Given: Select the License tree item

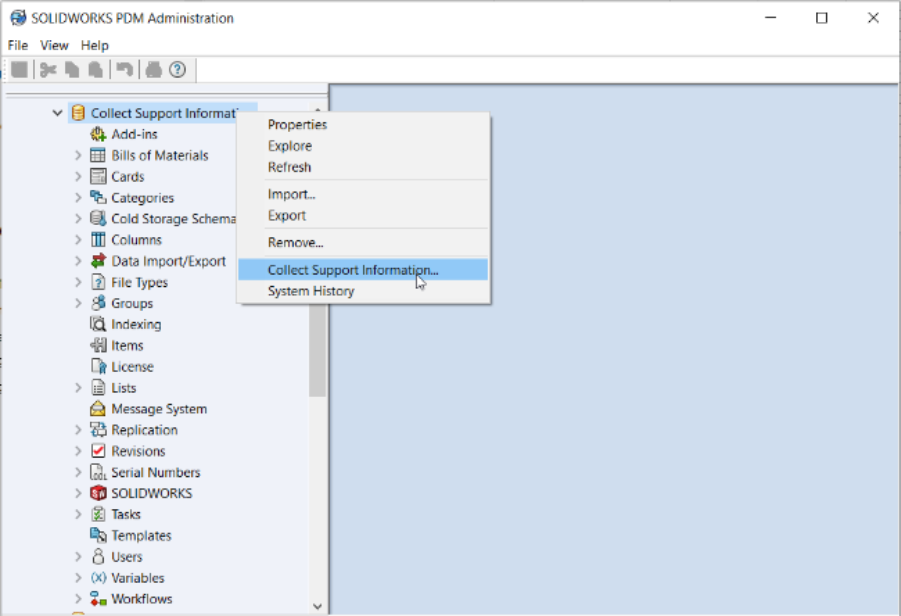Looking at the screenshot, I should click(132, 367).
